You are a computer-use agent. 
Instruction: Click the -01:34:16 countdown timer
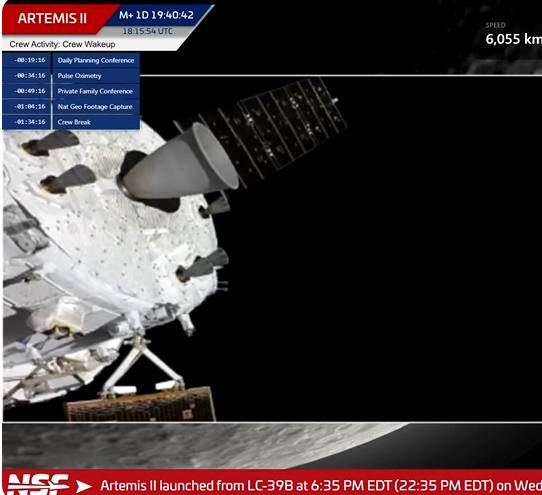[x=30, y=122]
